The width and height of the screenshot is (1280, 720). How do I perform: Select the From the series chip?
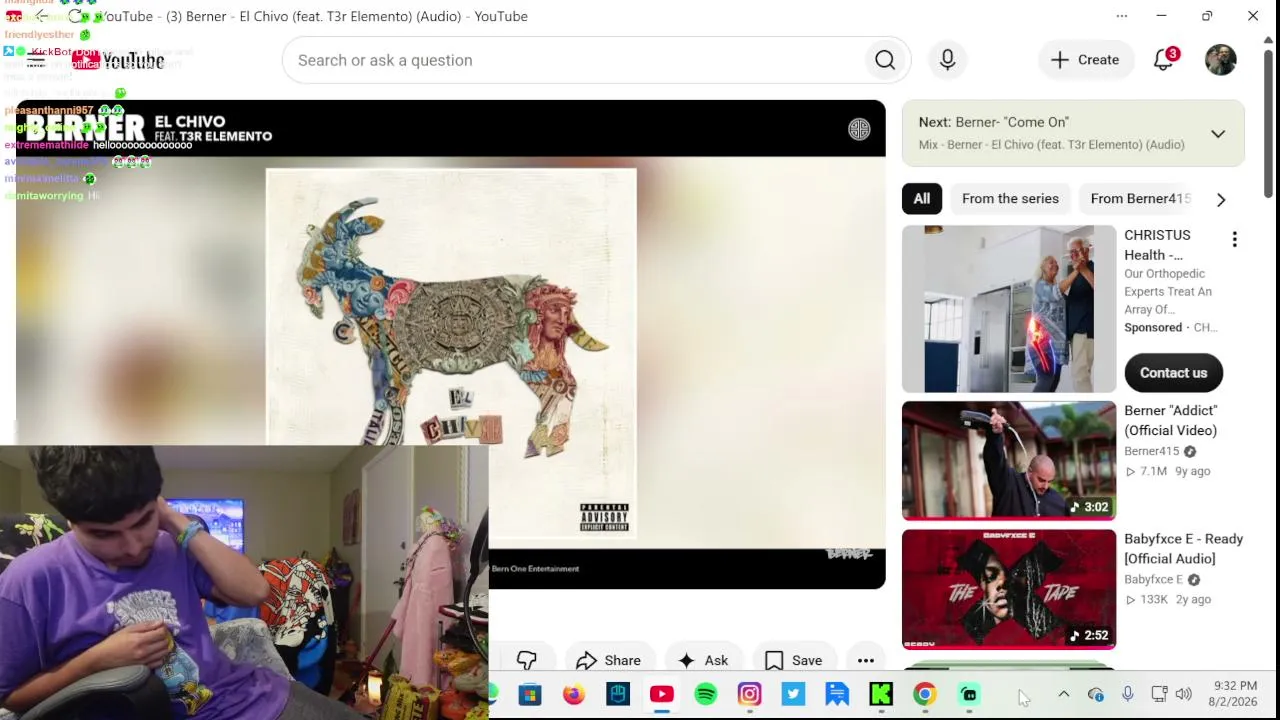click(1010, 198)
